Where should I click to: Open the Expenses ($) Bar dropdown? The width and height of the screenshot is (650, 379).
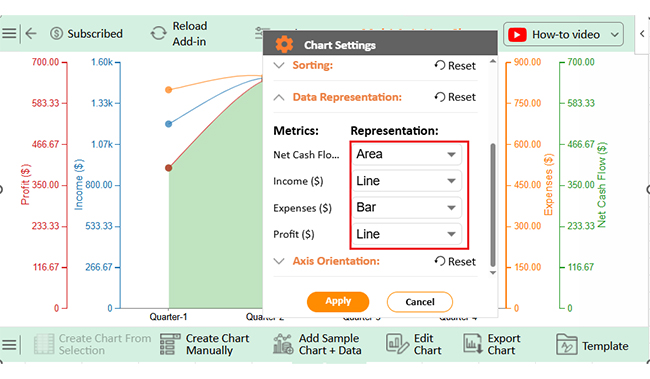tap(407, 207)
